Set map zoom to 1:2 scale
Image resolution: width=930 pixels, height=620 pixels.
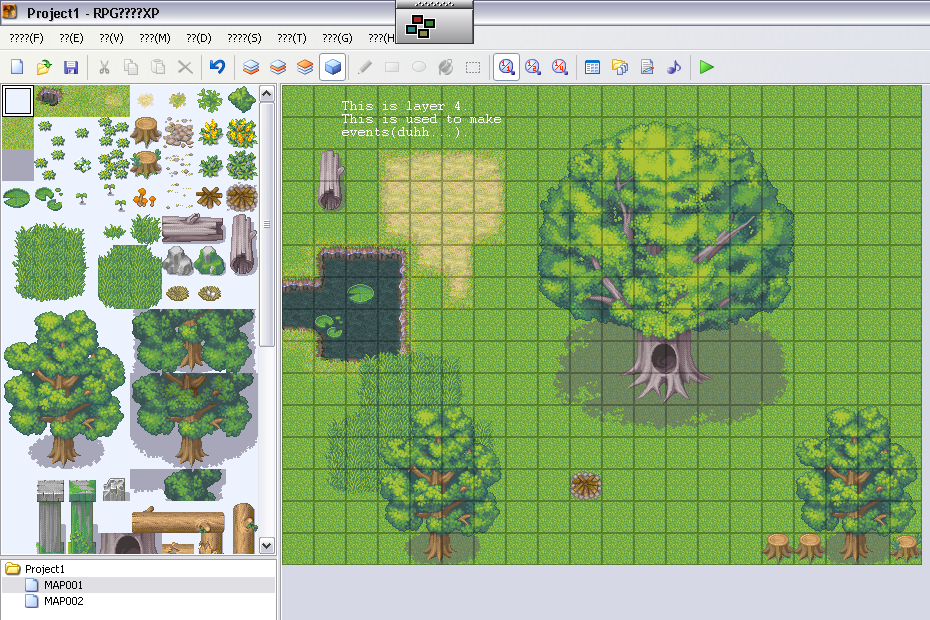click(x=533, y=67)
